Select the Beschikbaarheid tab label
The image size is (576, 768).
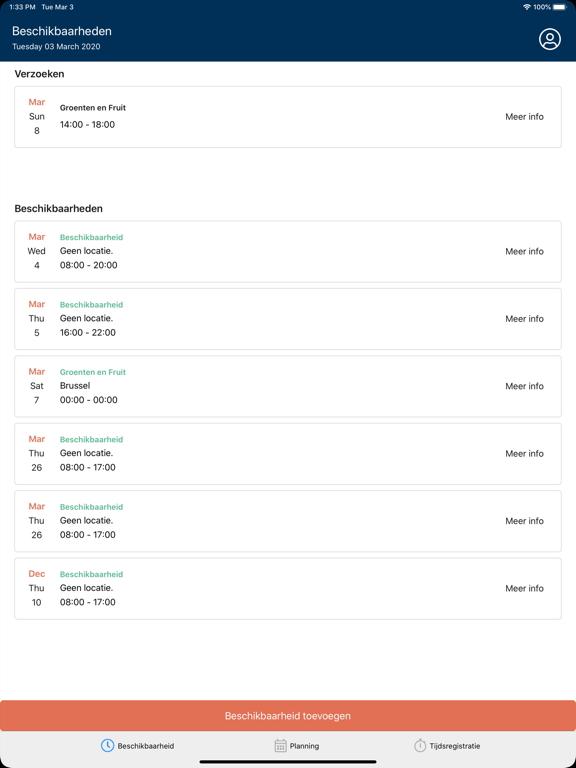coord(145,746)
